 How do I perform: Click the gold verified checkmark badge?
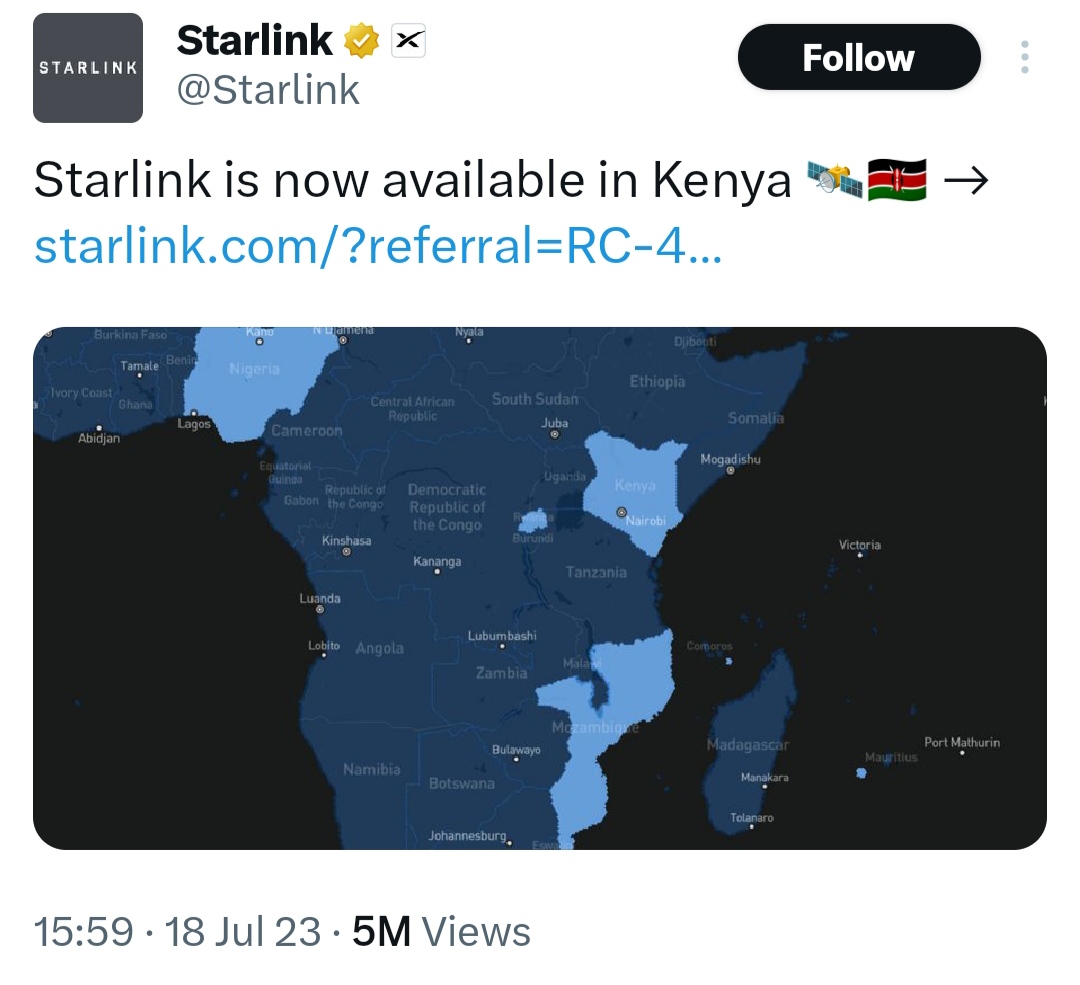click(x=362, y=41)
